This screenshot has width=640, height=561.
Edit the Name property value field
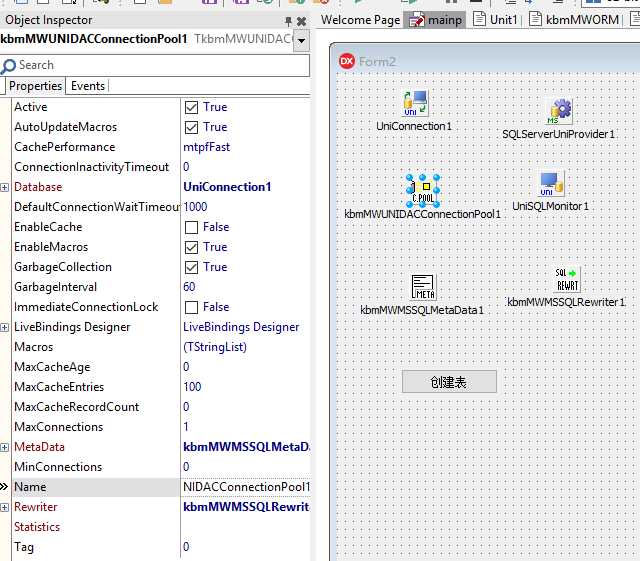pos(246,487)
